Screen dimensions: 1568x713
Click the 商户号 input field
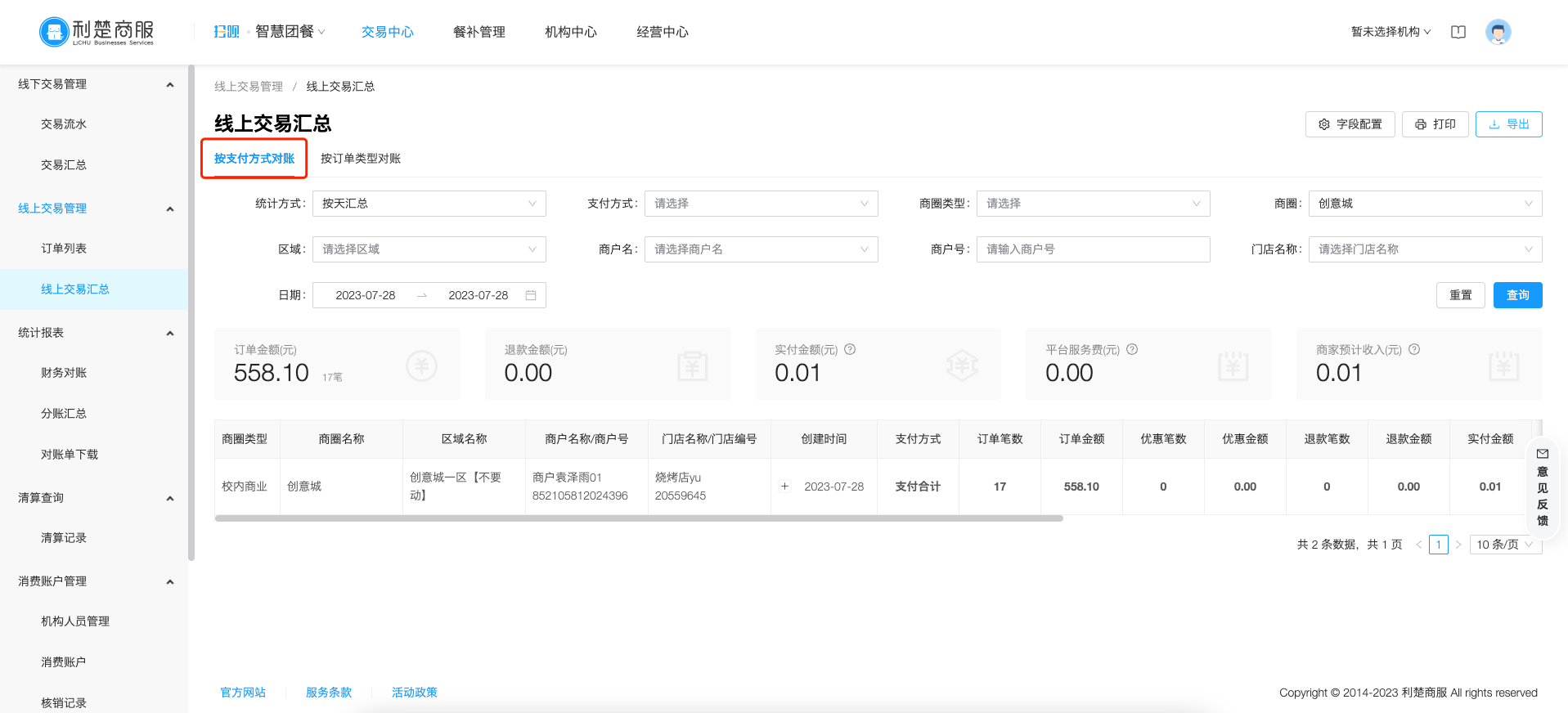tap(1094, 249)
